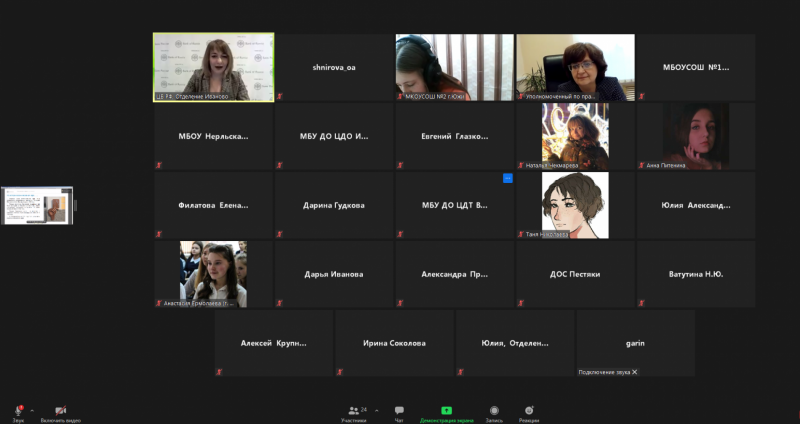800x424 pixels.
Task: Turn on video with the camera button
Action: (60, 410)
